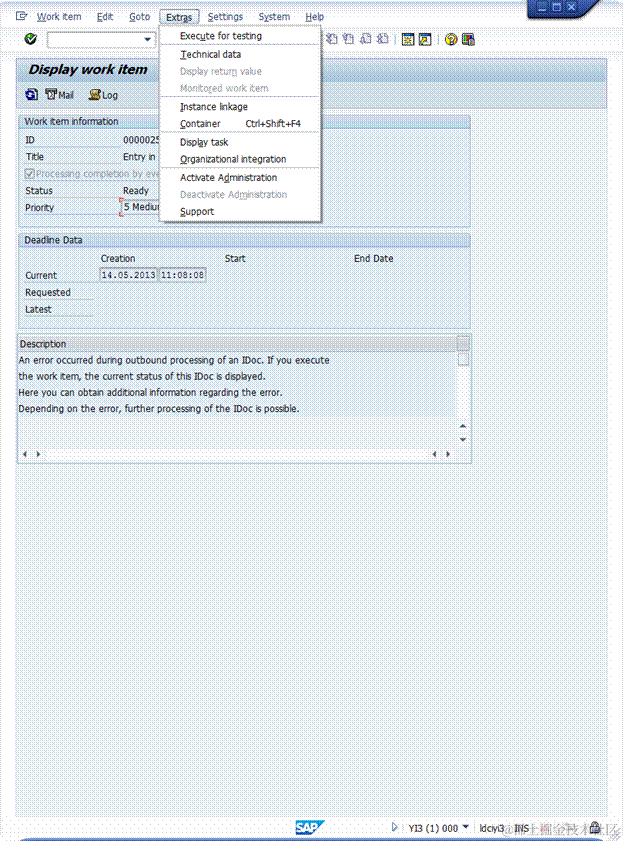This screenshot has width=623, height=841.
Task: Click the INS insert mode indicator
Action: pos(521,828)
